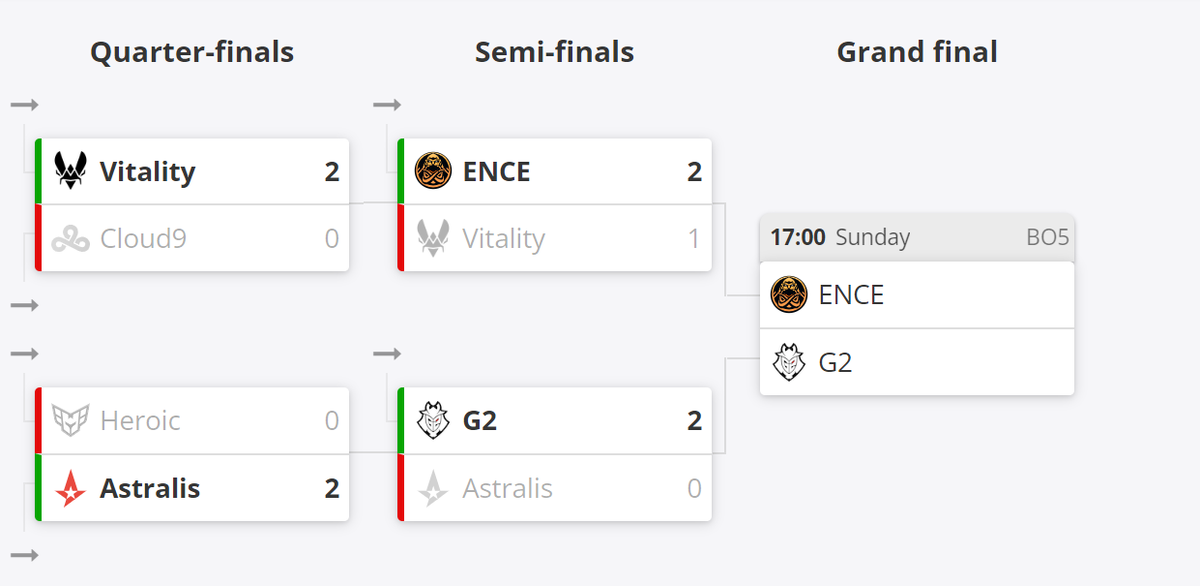Click the G2 logo in grand final

point(789,362)
